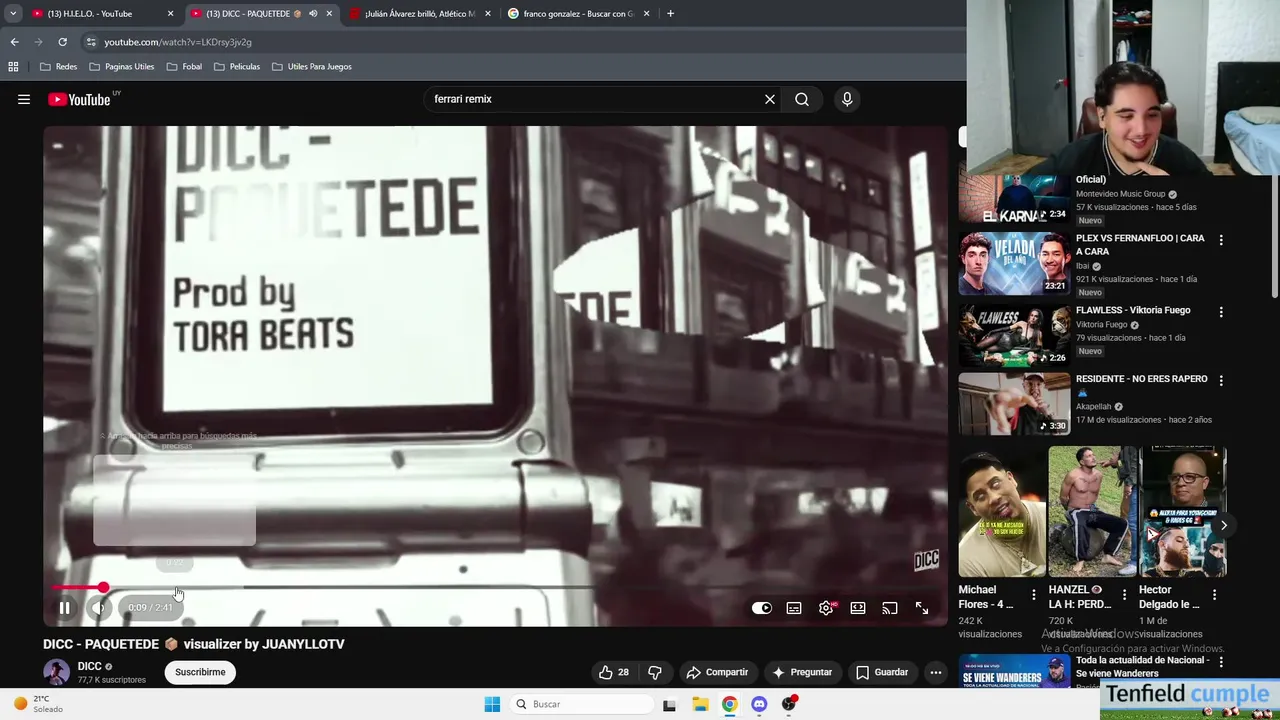View site information icon in address bar
The width and height of the screenshot is (1280, 720).
pos(90,42)
